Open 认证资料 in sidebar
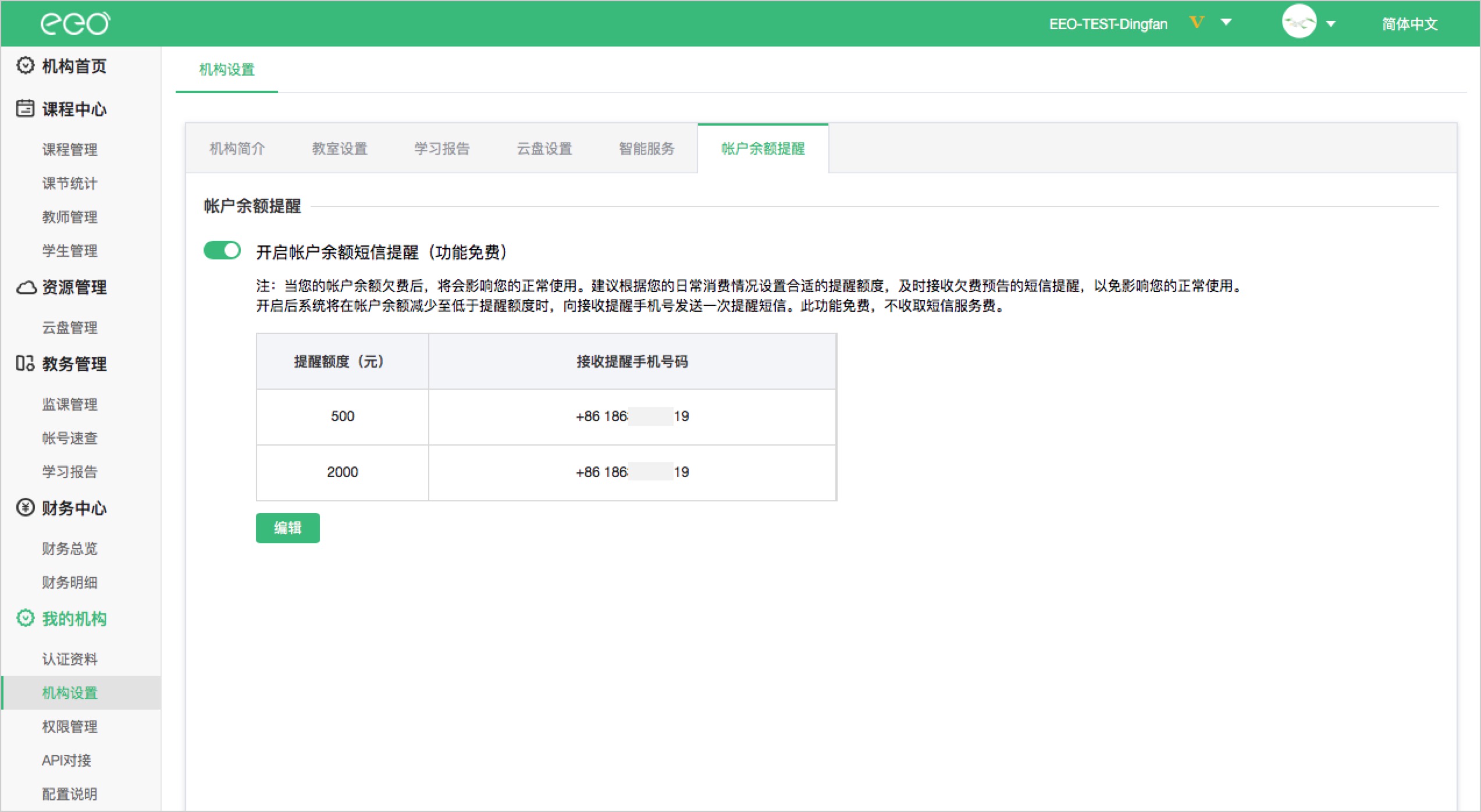Viewport: 1481px width, 812px height. [x=70, y=659]
